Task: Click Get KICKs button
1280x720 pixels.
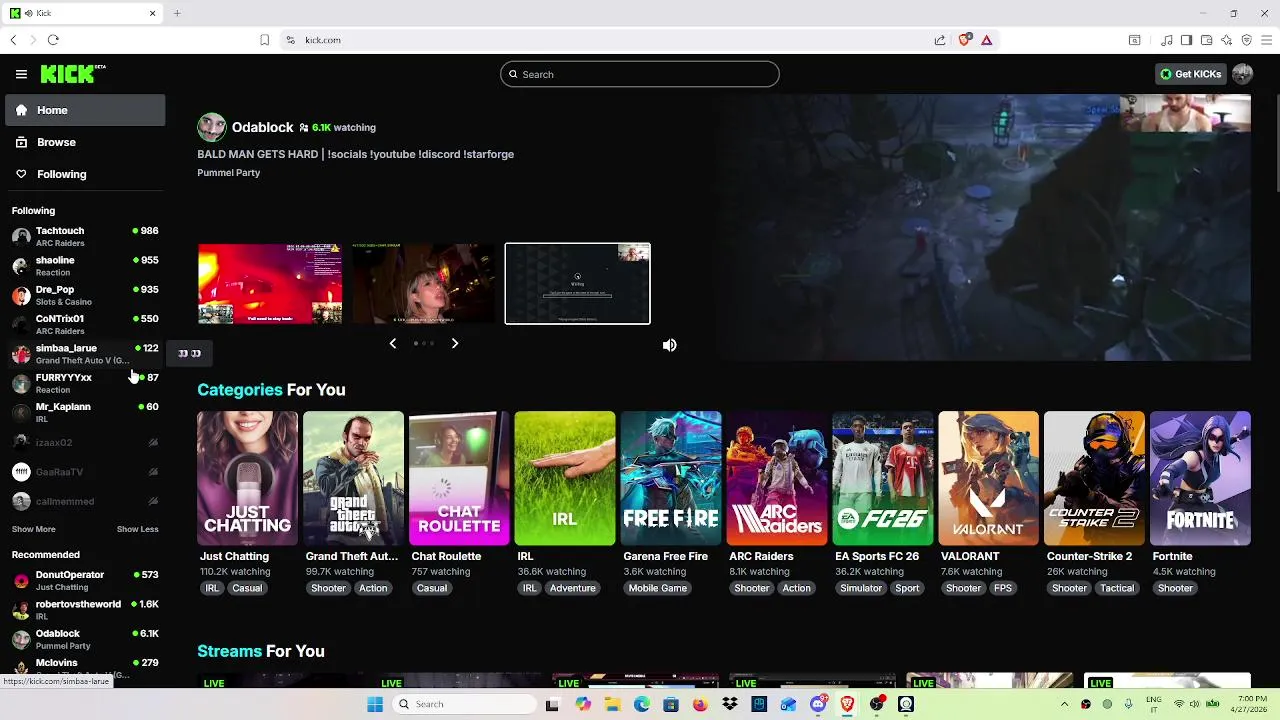Action: coord(1190,74)
